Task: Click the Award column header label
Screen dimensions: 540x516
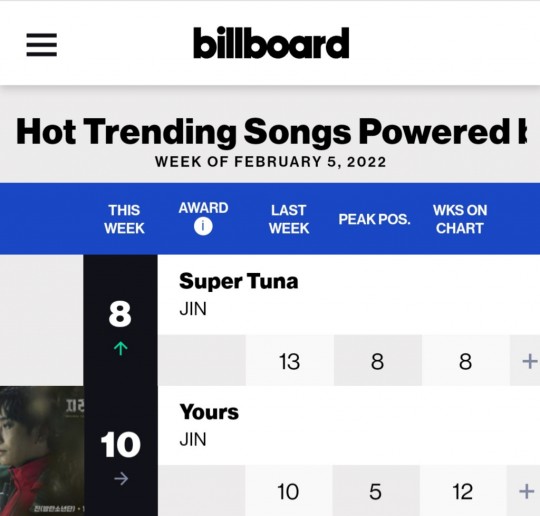Action: click(203, 208)
